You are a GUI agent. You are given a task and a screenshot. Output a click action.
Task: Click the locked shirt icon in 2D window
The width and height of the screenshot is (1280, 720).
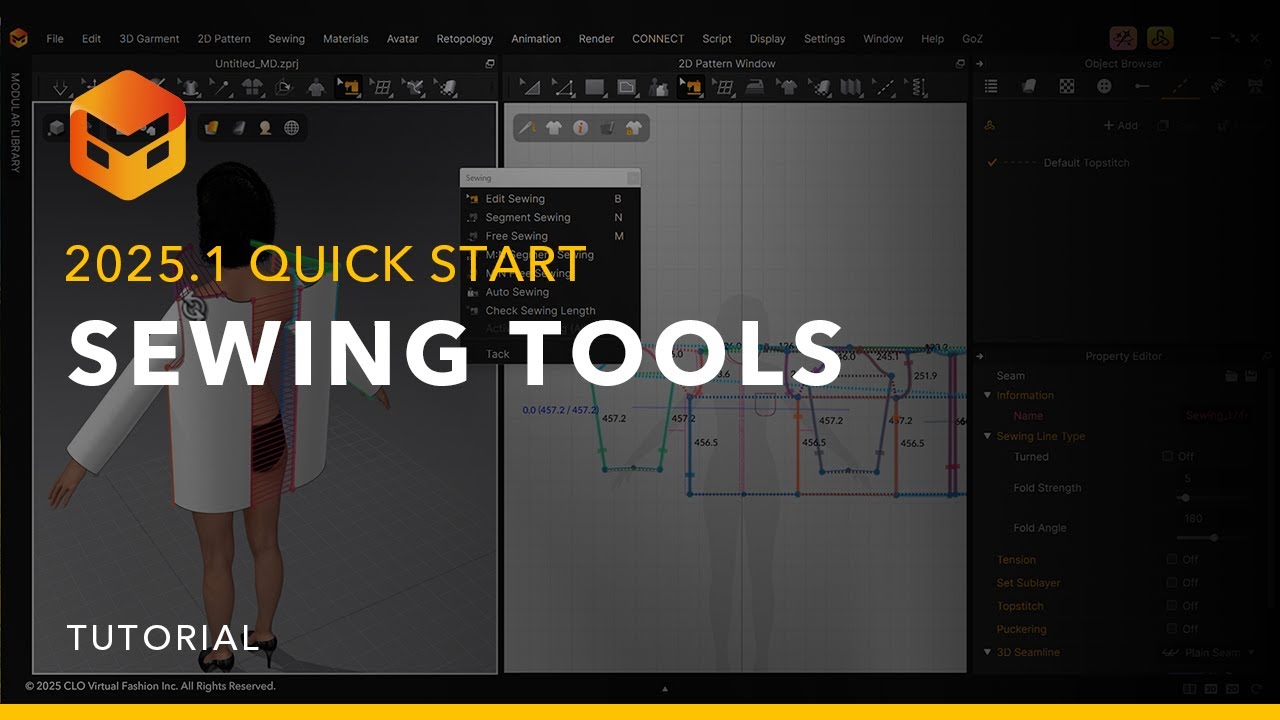click(633, 127)
